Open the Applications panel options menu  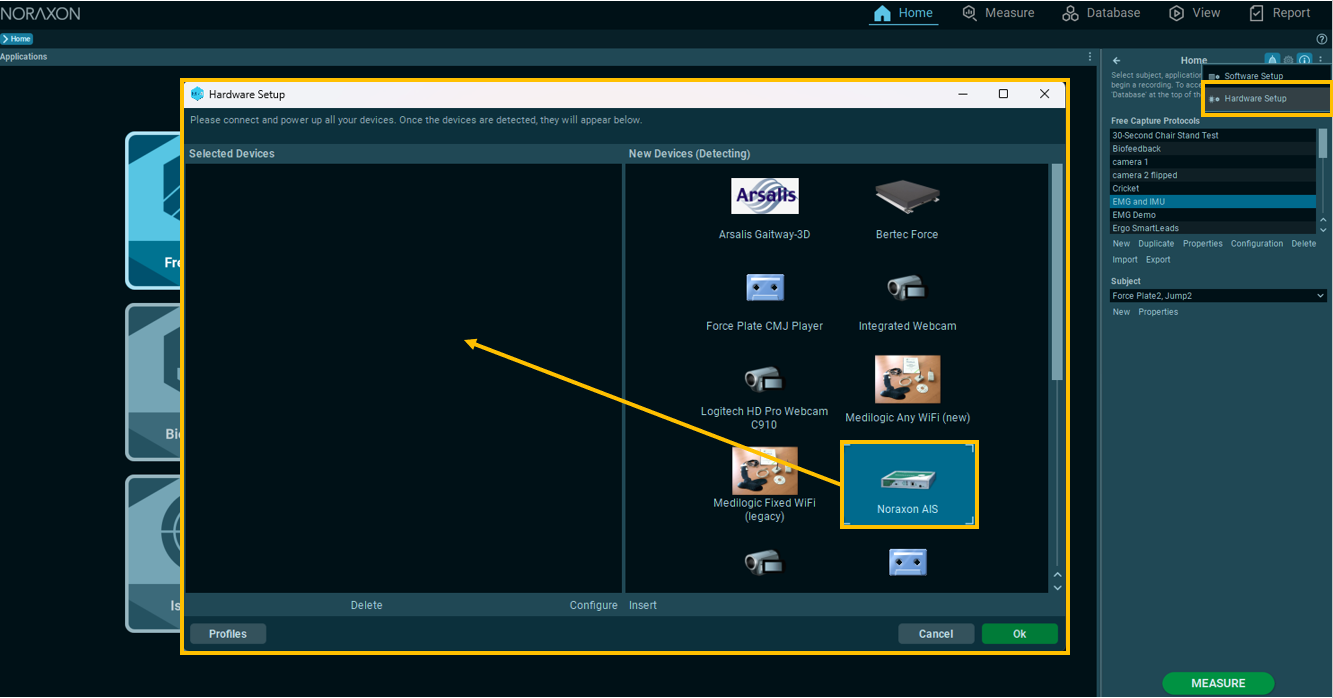coord(1090,57)
